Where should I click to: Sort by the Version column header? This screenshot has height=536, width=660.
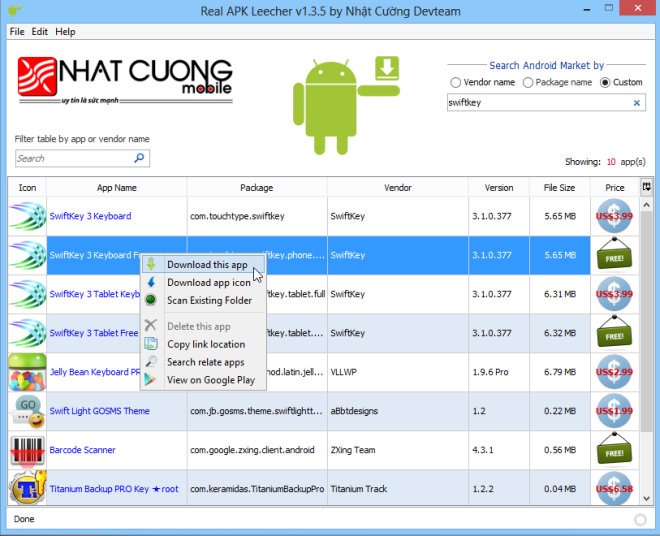(x=499, y=187)
